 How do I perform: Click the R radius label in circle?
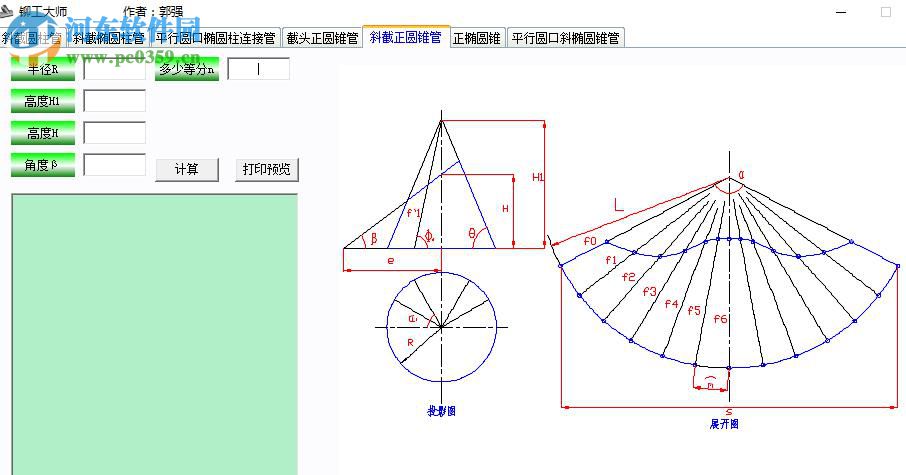(x=410, y=343)
